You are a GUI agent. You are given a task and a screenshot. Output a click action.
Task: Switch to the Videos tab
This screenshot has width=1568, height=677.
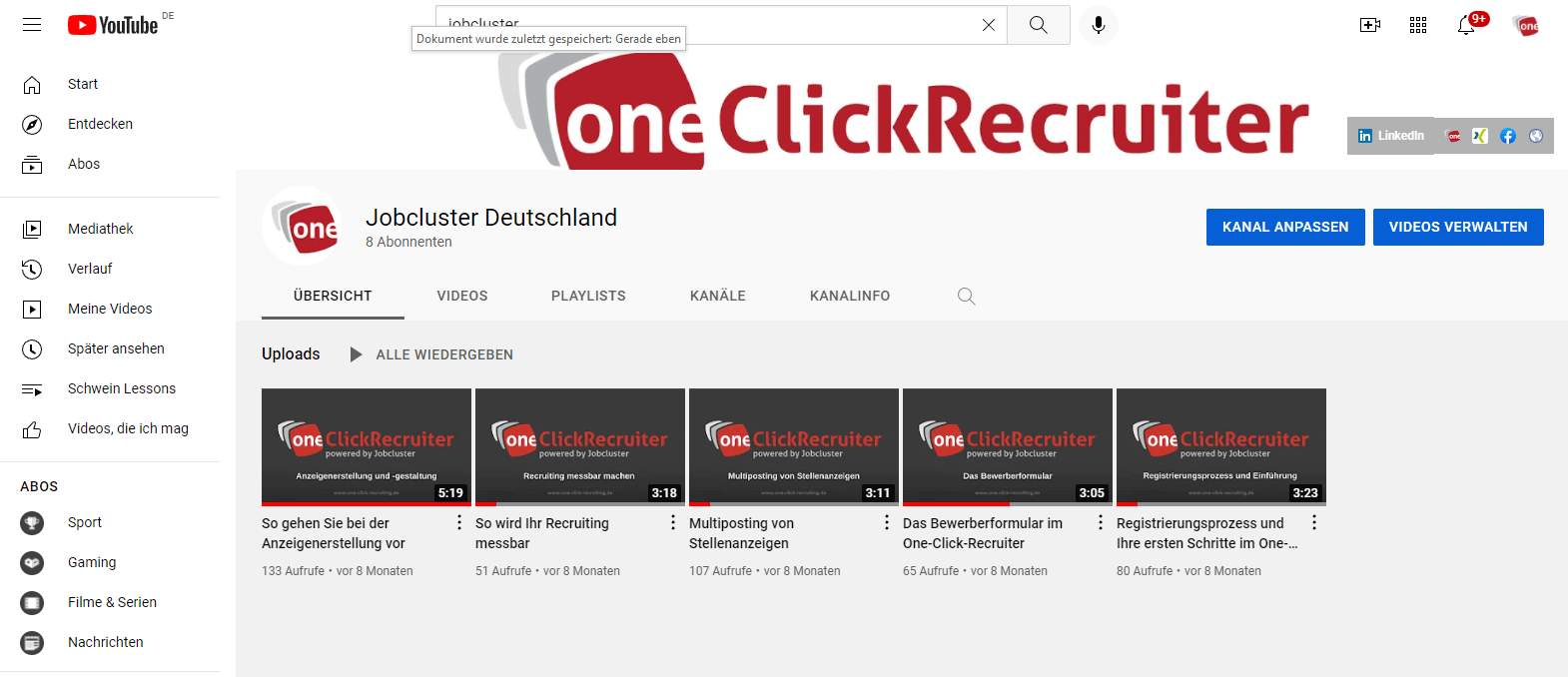pos(462,296)
